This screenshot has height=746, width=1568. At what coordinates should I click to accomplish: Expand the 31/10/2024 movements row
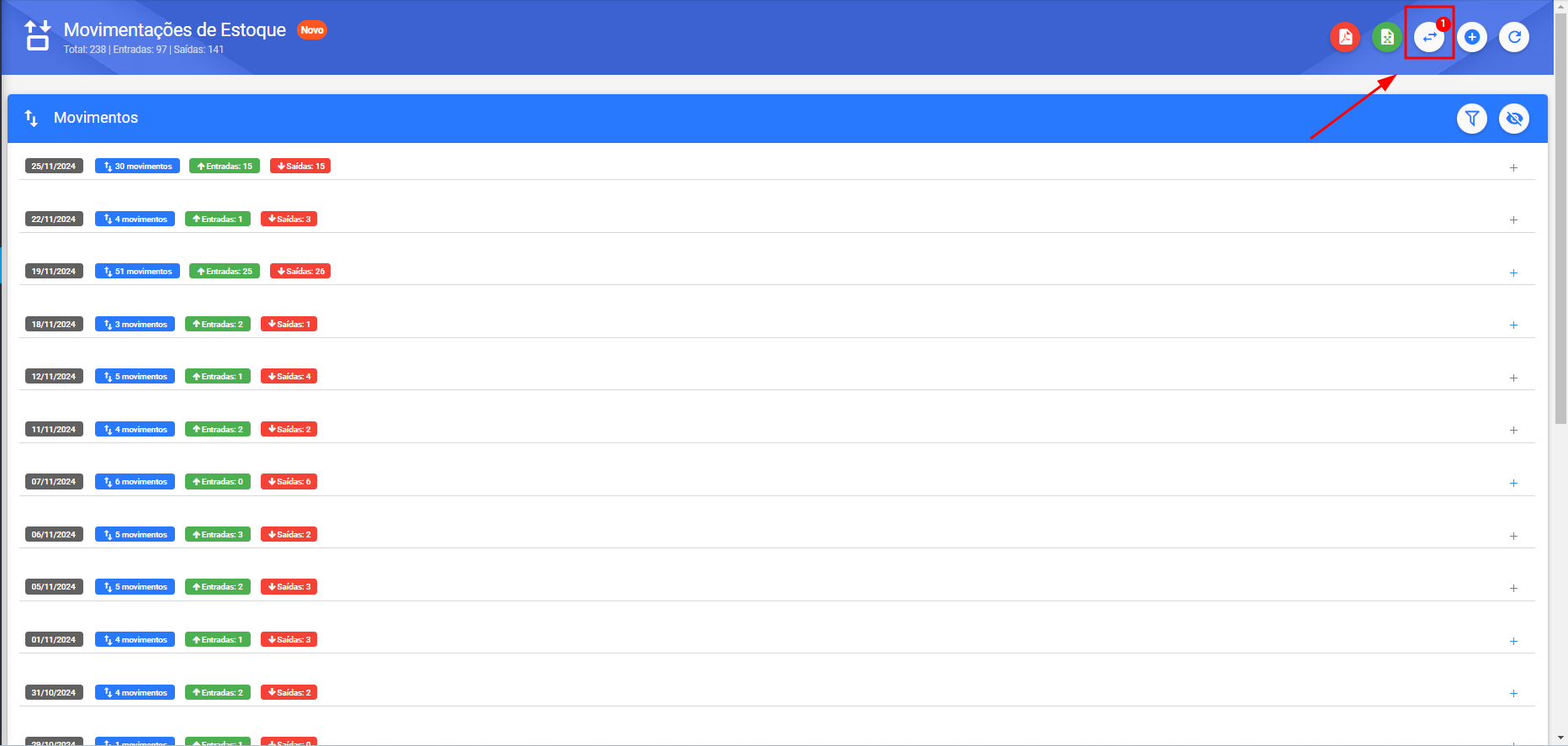pyautogui.click(x=1513, y=693)
